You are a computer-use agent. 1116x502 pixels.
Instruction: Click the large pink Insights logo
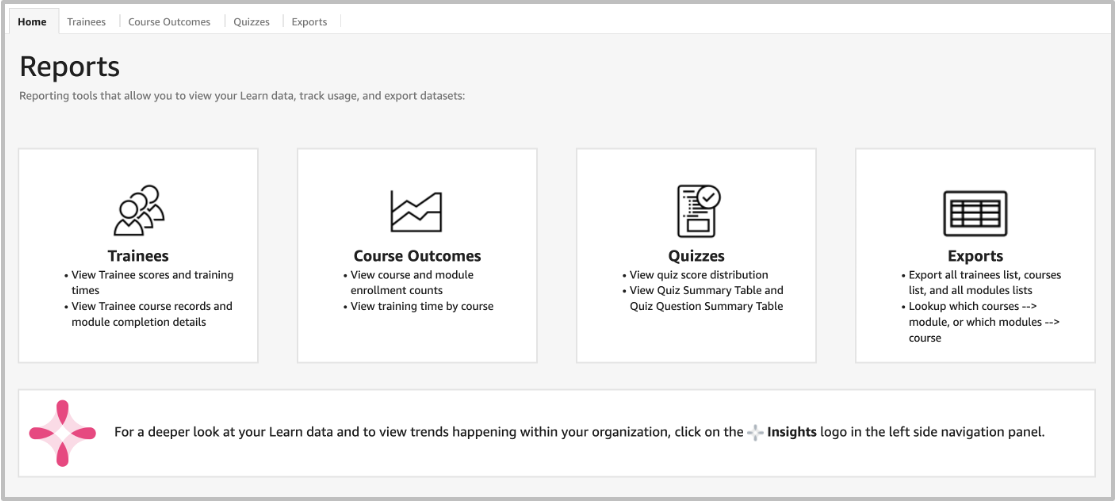[x=62, y=433]
